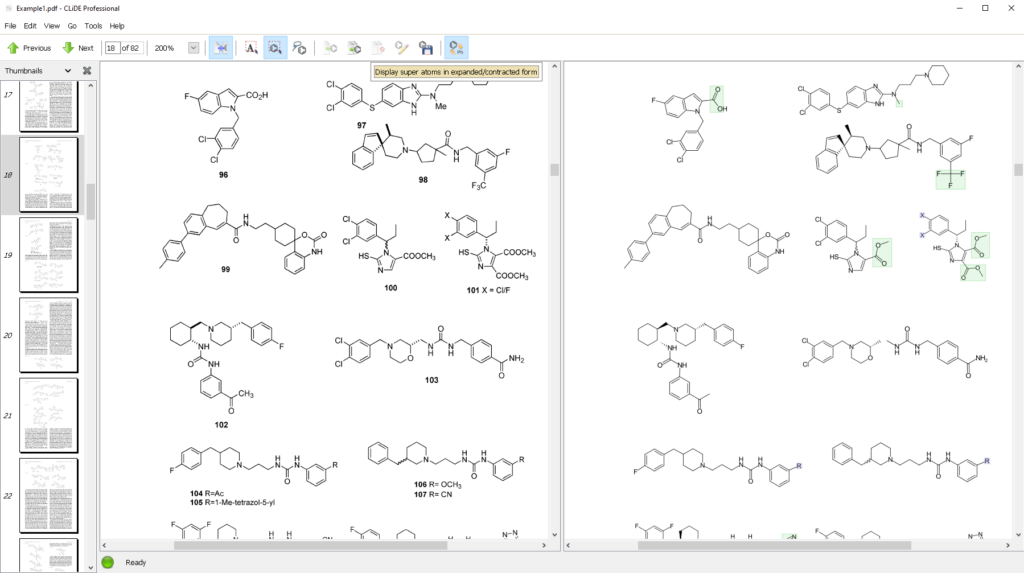Open the File menu
The image size is (1024, 573).
click(10, 26)
